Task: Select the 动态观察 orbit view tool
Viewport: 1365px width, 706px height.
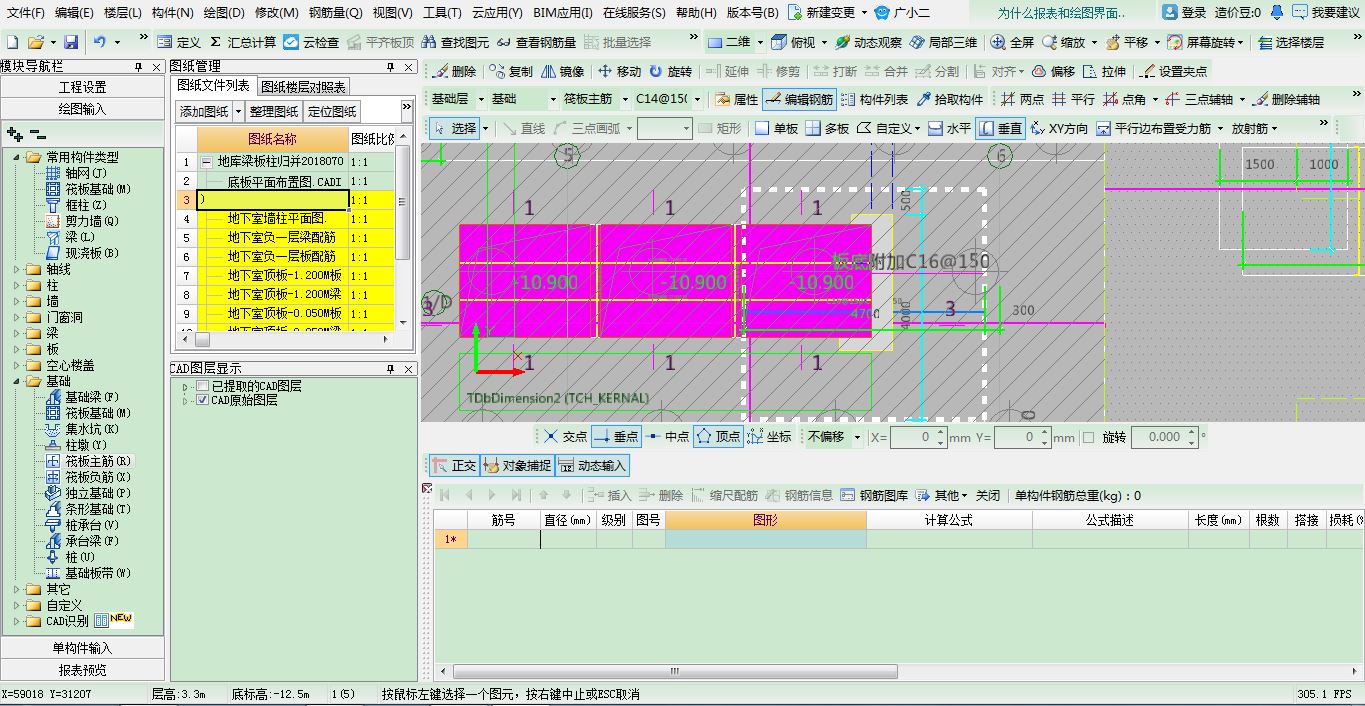Action: 868,43
